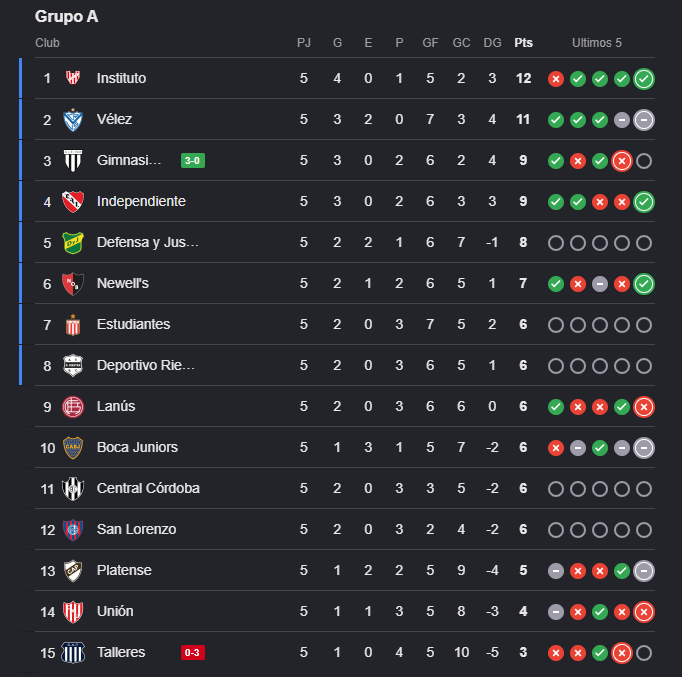The width and height of the screenshot is (682, 677).
Task: Open the Estudiantes team link
Action: pyautogui.click(x=133, y=324)
